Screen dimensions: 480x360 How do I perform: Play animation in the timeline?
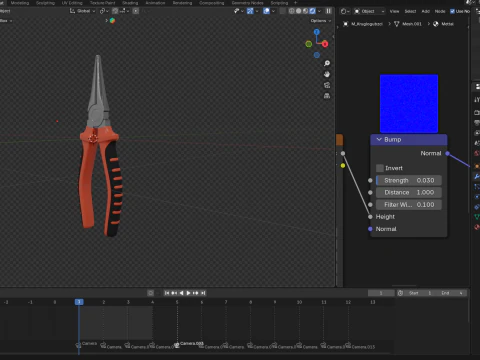tap(188, 293)
